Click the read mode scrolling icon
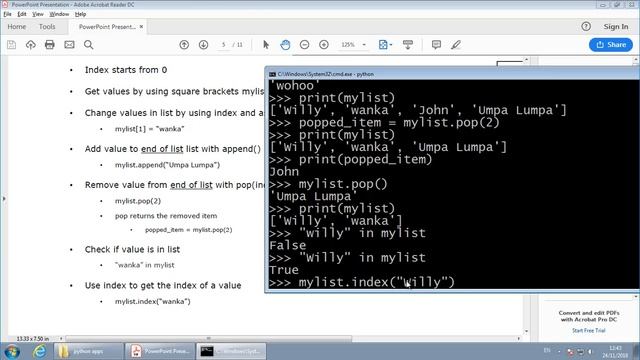Image resolution: width=640 pixels, height=360 pixels. pos(408,44)
